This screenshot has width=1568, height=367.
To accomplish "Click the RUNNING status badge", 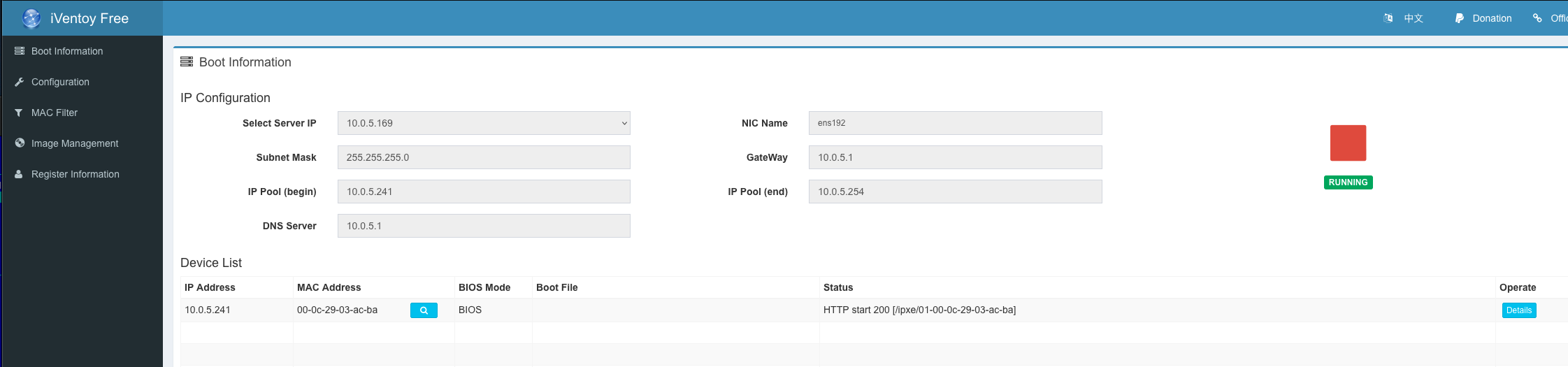I will pyautogui.click(x=1348, y=182).
